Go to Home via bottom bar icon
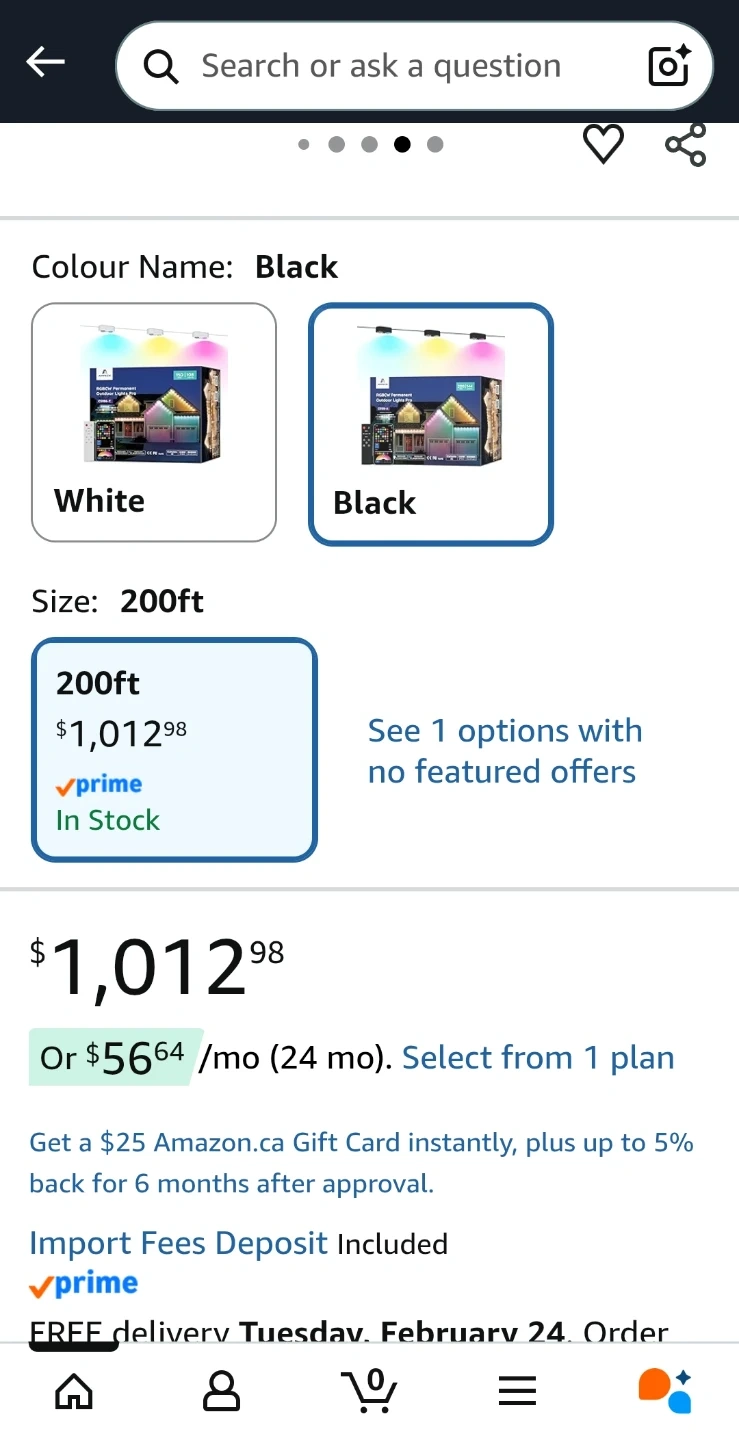Viewport: 739px width, 1440px height. pos(74,1390)
